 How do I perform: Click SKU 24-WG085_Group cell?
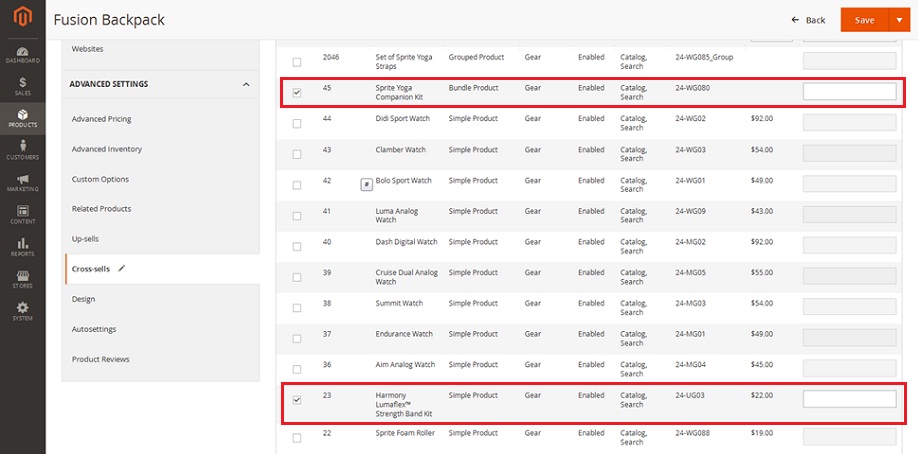[x=704, y=57]
